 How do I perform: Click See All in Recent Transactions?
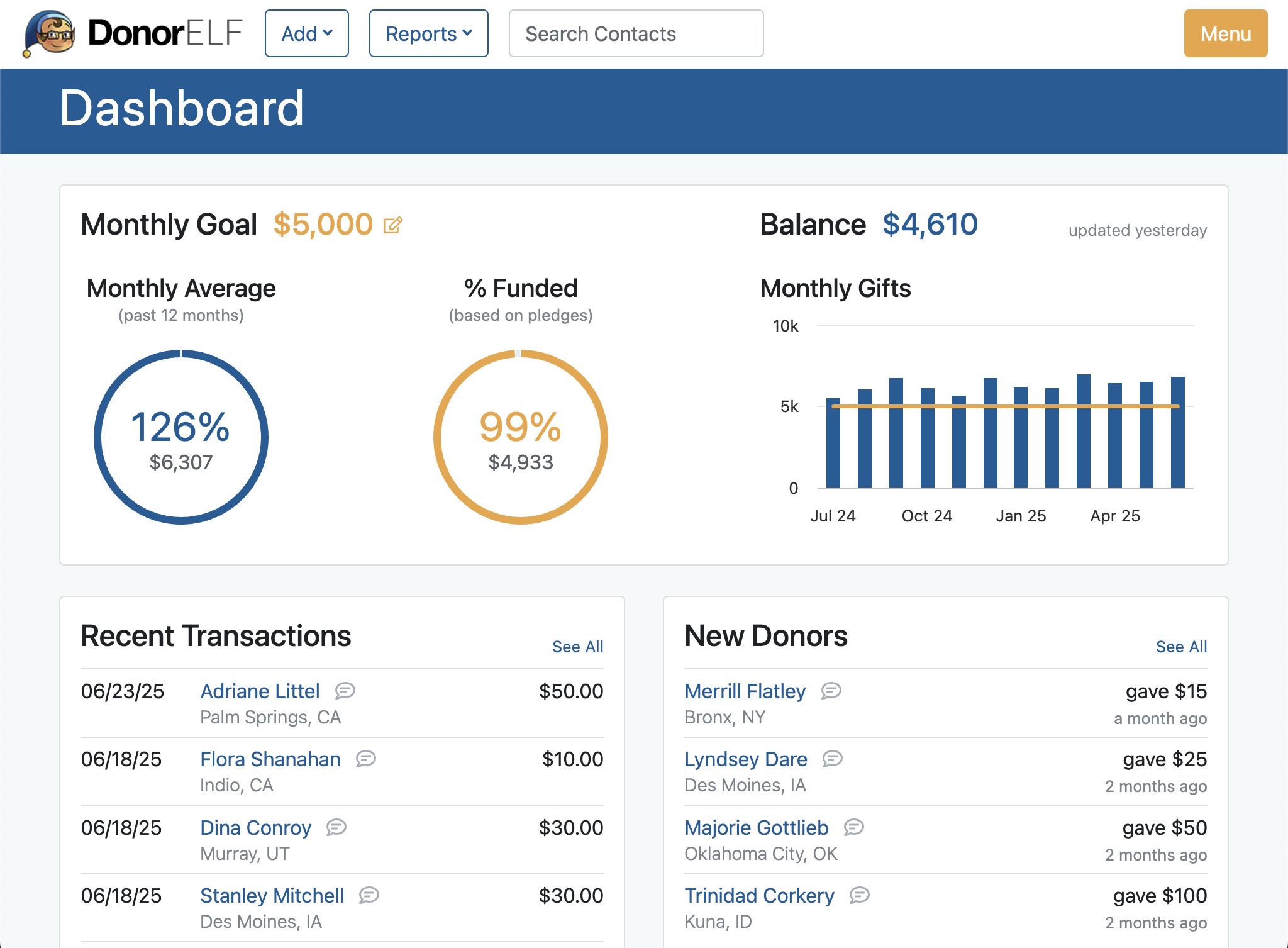click(577, 646)
